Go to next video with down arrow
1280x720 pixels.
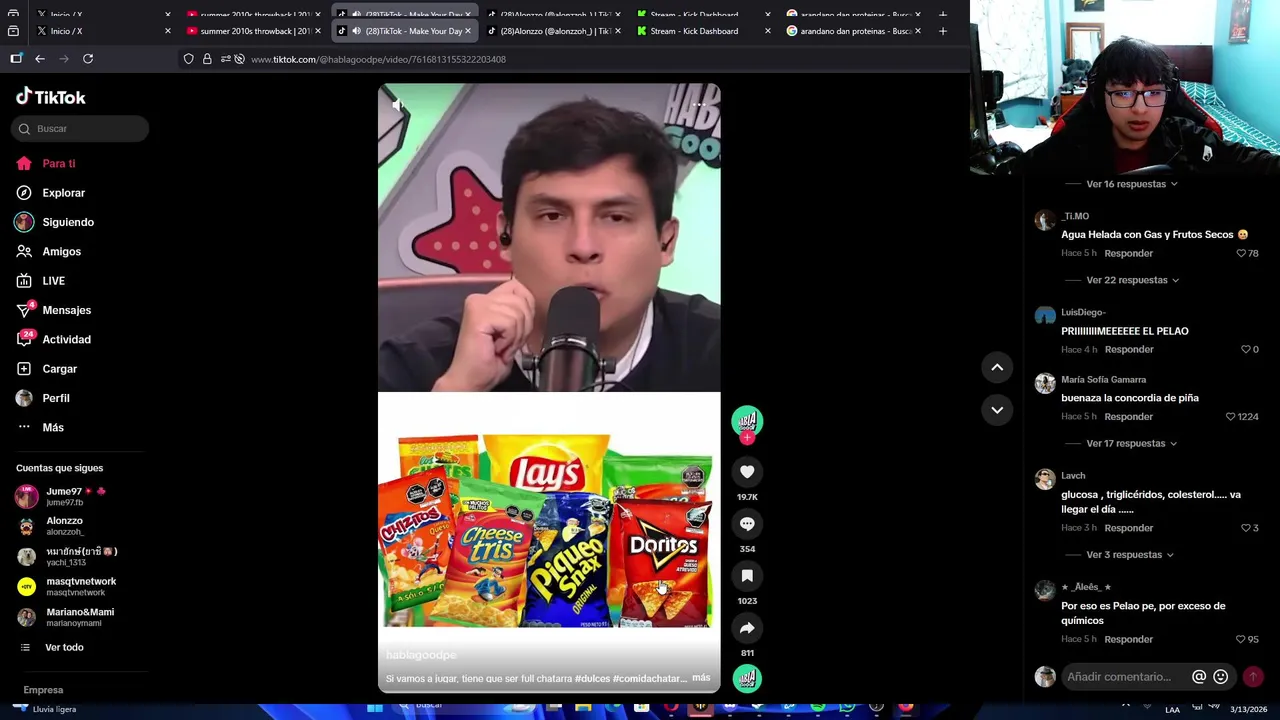click(x=997, y=410)
